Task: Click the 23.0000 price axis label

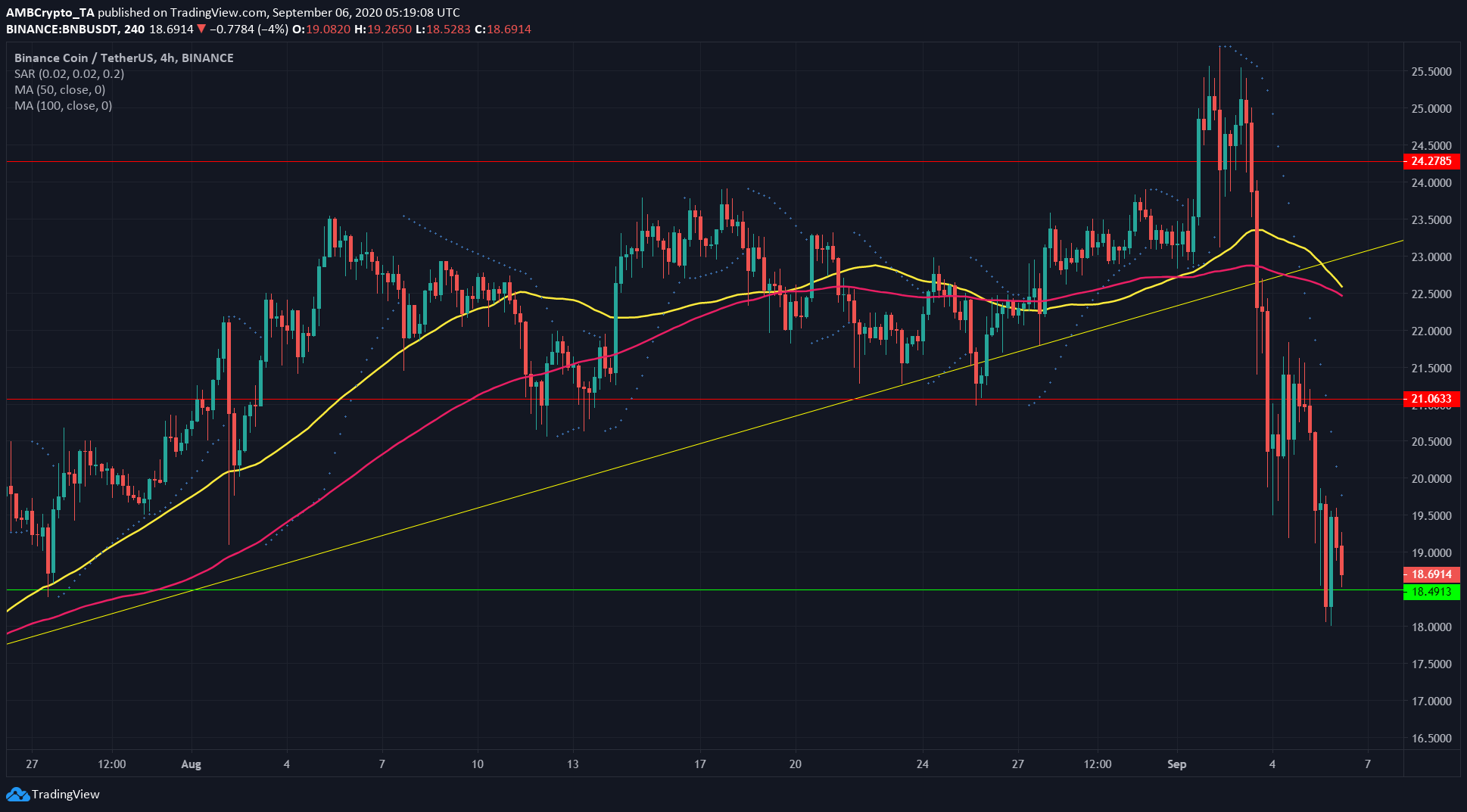Action: pyautogui.click(x=1431, y=257)
